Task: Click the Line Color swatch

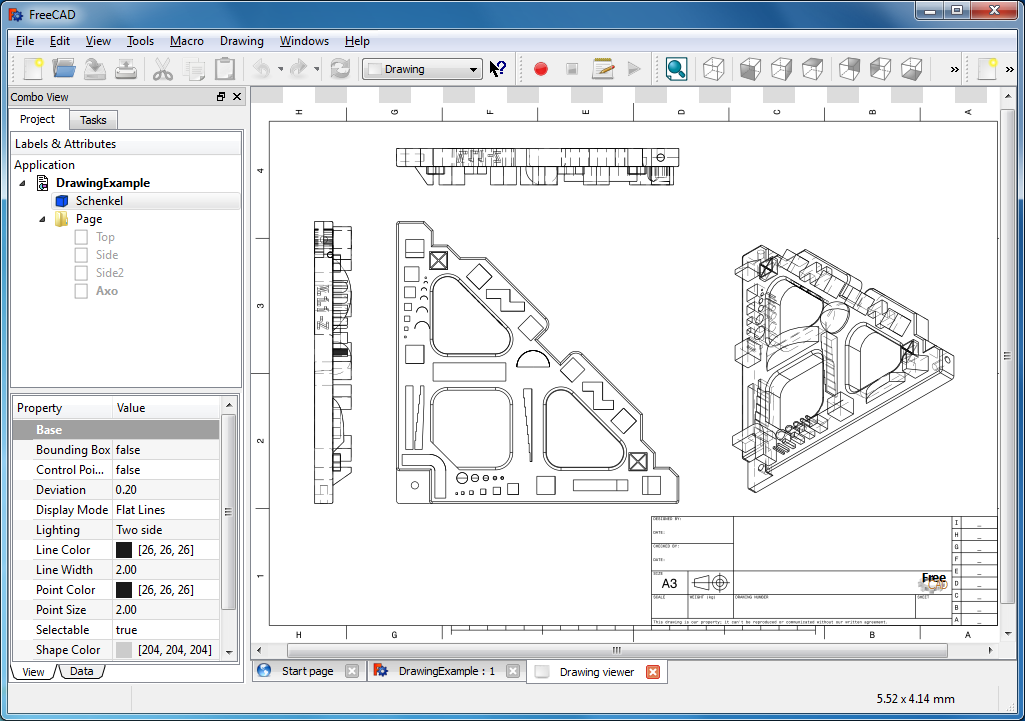Action: pos(123,549)
